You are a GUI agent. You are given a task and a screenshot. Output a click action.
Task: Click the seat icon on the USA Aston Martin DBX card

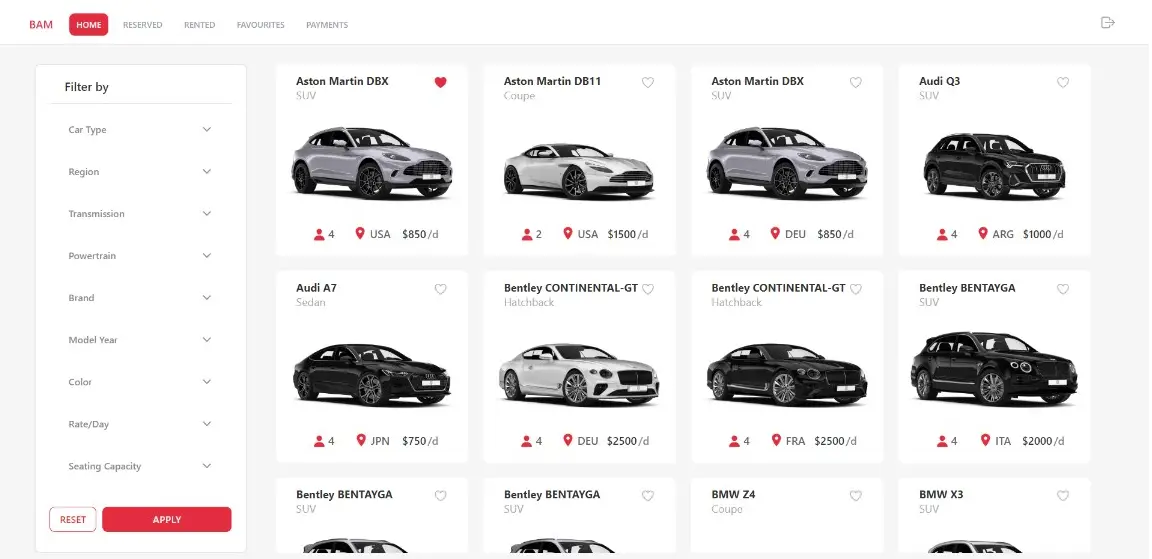[319, 234]
